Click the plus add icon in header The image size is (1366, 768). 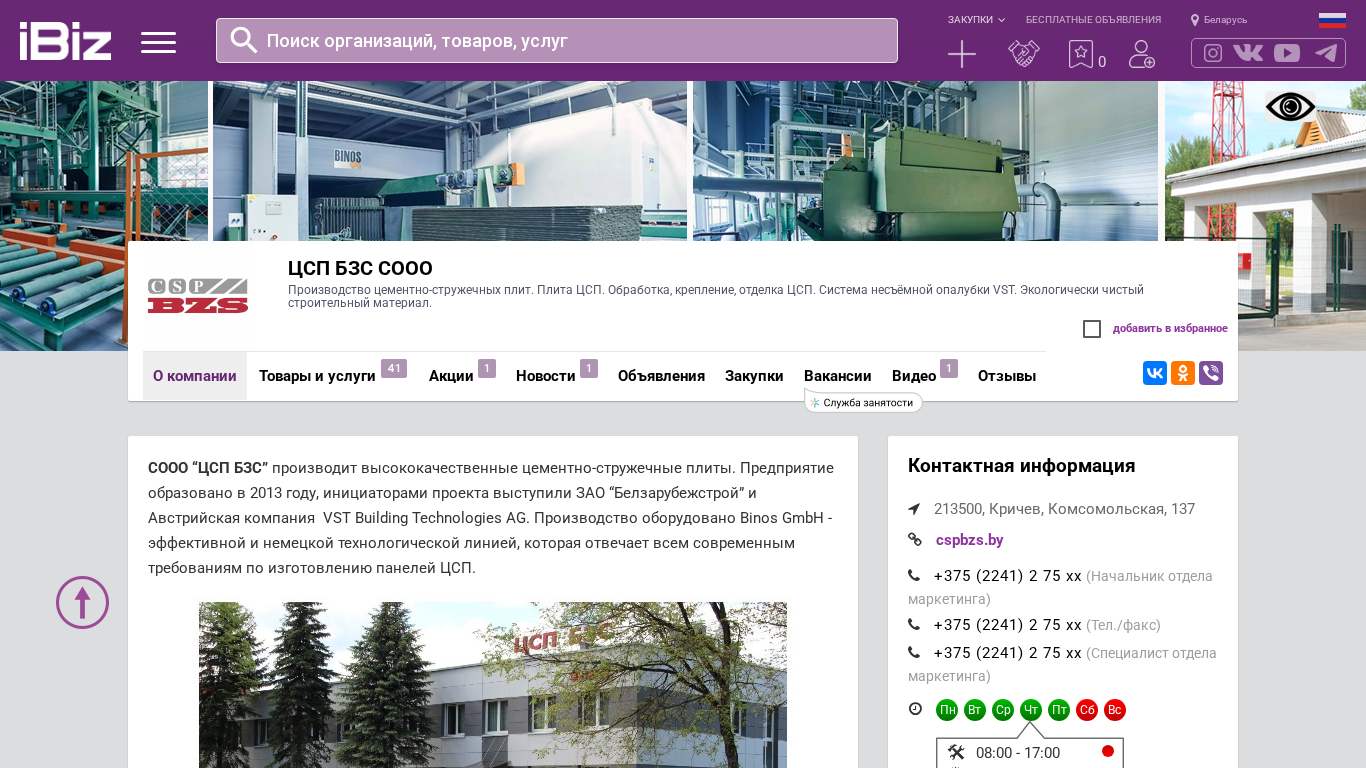(962, 54)
